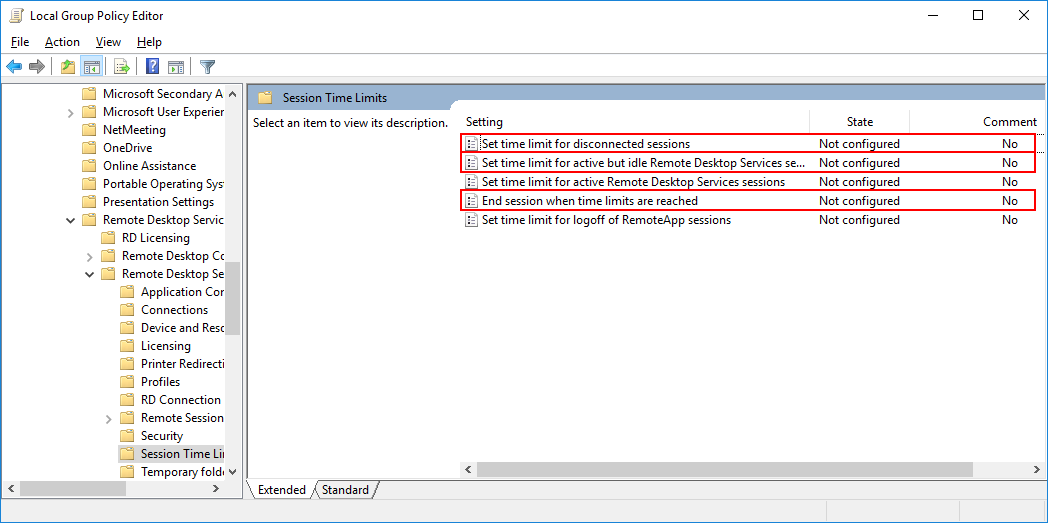Click the Up One Level folder icon
Screen dimensions: 1048x523
pos(68,67)
